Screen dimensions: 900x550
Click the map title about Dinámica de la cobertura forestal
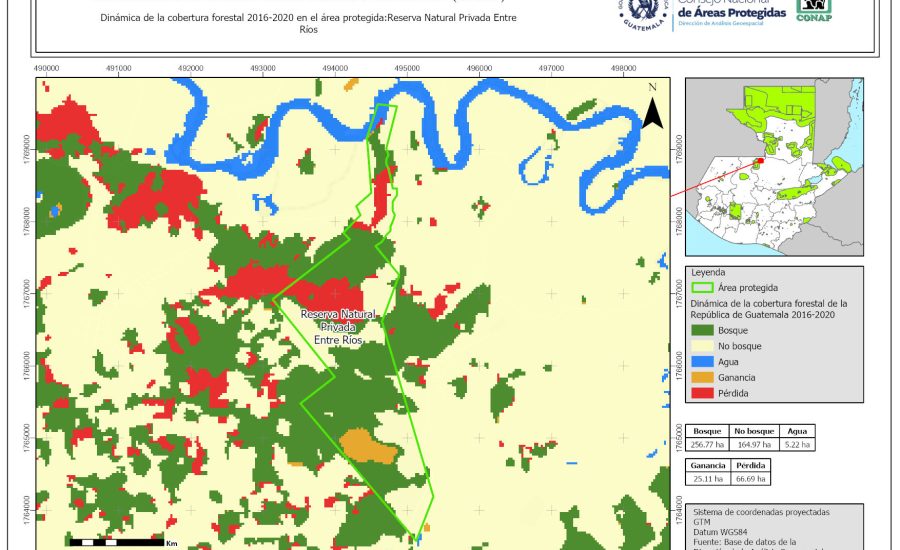pyautogui.click(x=309, y=24)
